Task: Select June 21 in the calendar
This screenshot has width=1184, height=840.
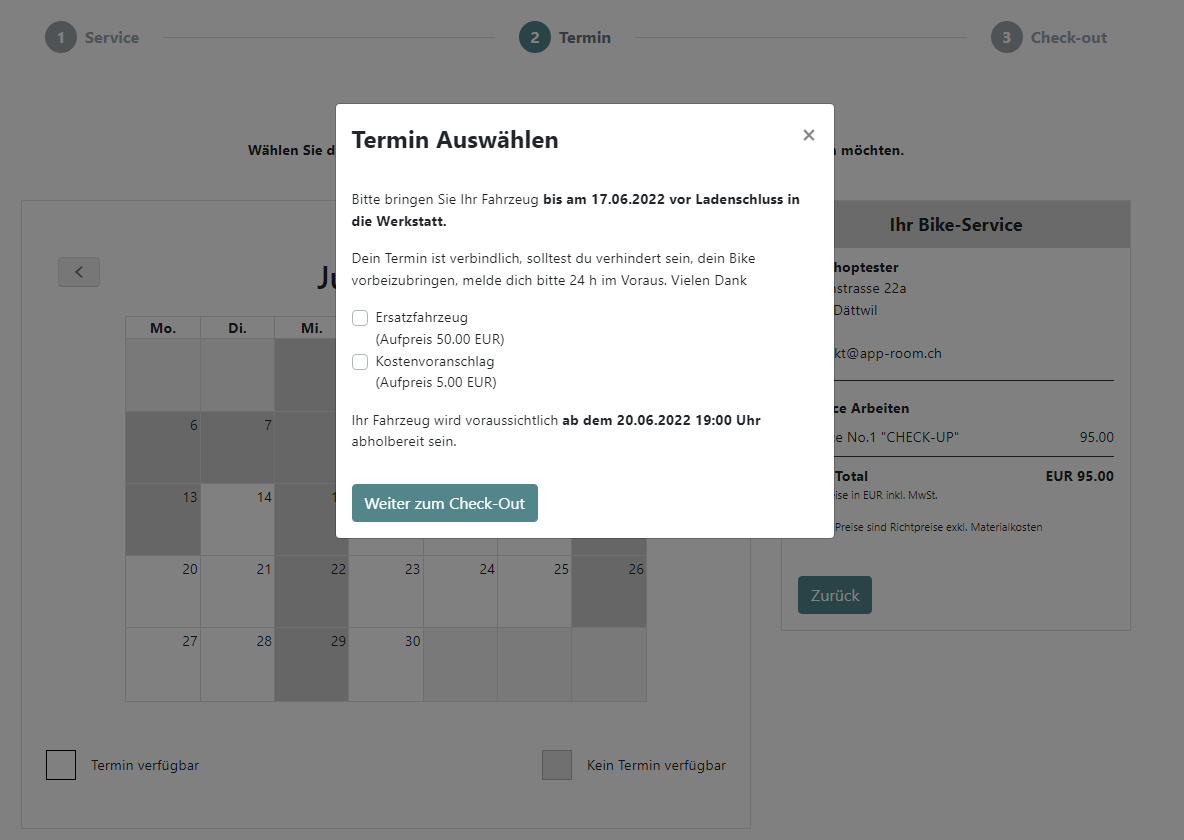Action: [238, 591]
